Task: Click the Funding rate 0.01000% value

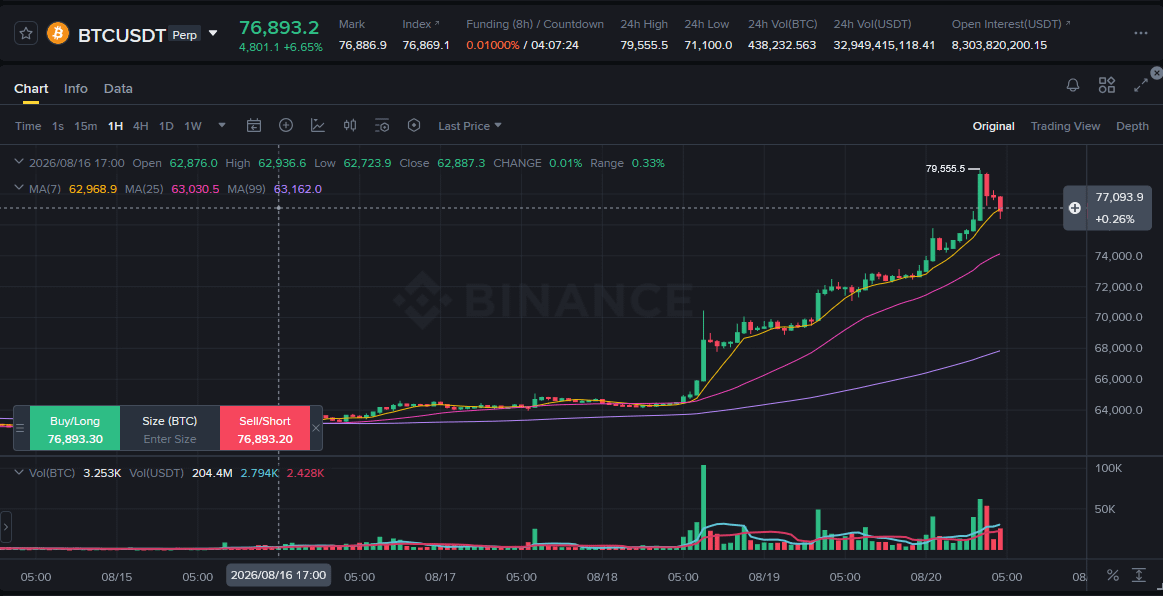Action: (492, 45)
